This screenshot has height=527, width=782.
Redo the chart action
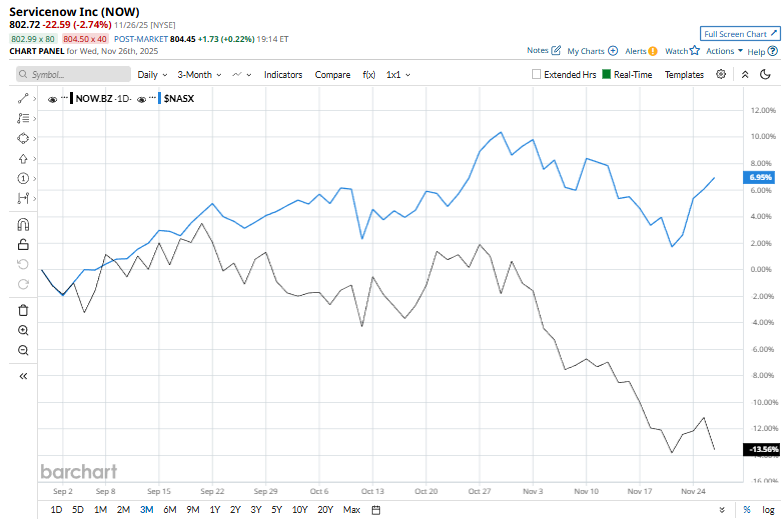click(23, 284)
